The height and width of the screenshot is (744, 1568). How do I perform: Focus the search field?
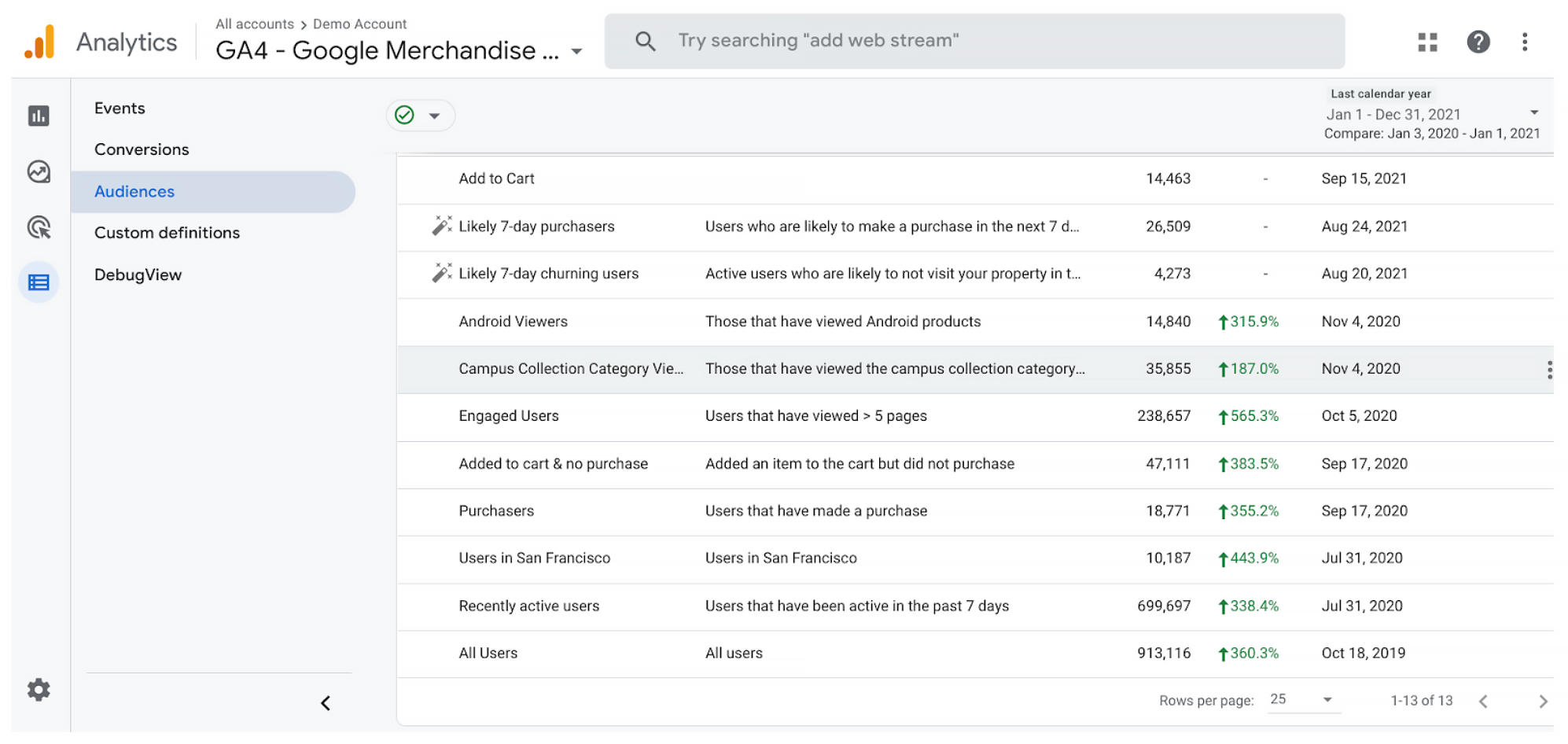coord(974,41)
